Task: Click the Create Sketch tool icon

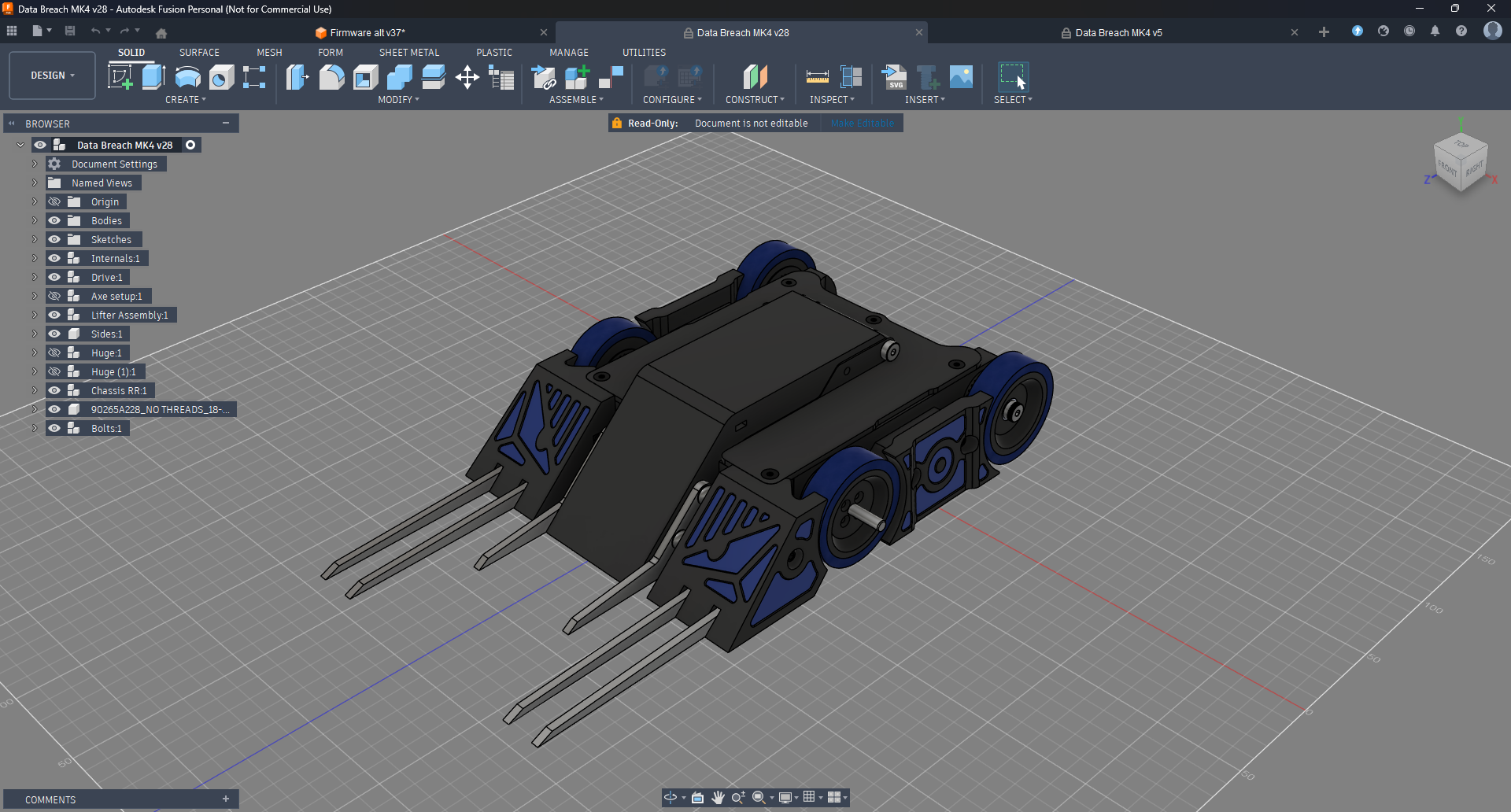Action: coord(120,77)
